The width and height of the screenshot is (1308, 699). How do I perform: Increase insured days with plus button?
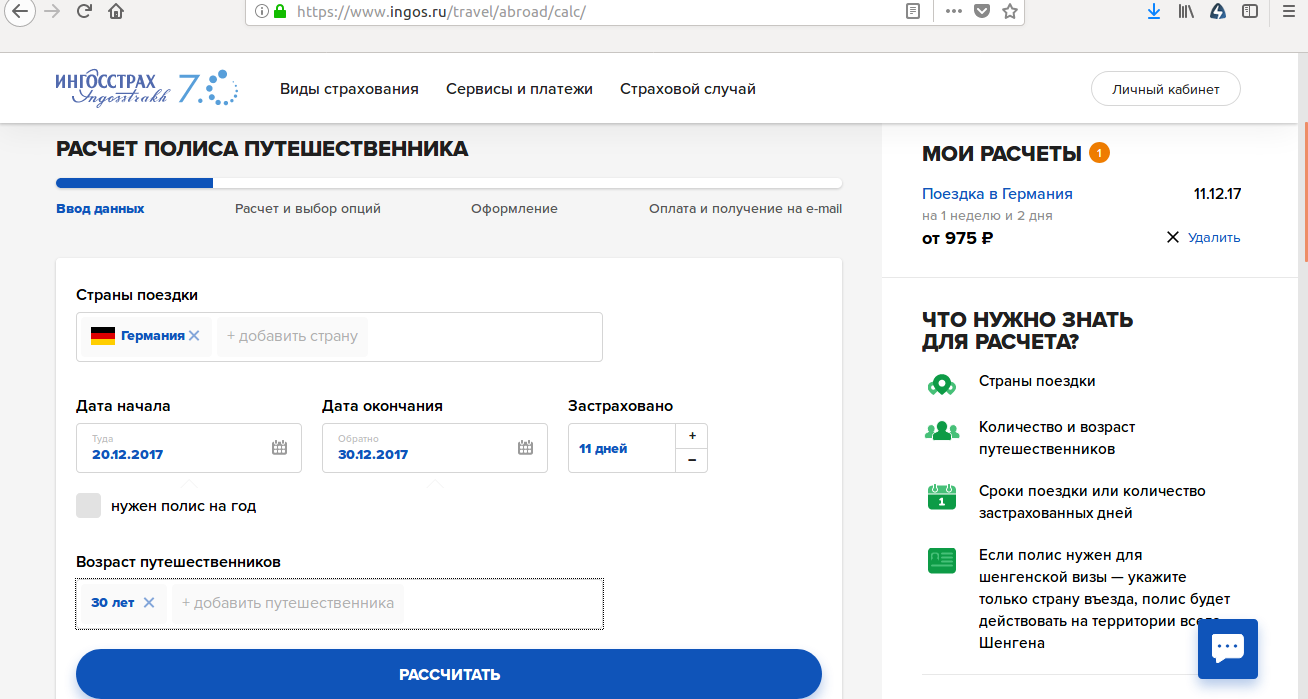(692, 436)
